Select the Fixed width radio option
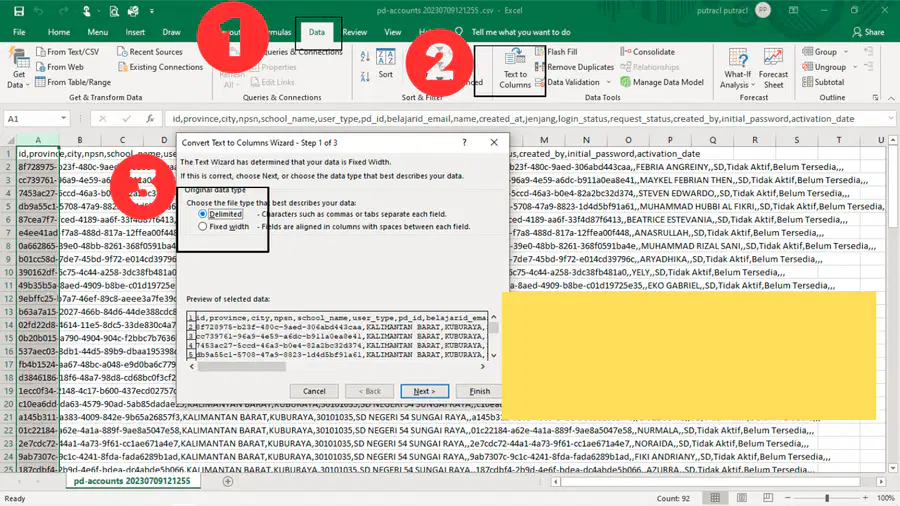The height and width of the screenshot is (506, 900). click(203, 227)
